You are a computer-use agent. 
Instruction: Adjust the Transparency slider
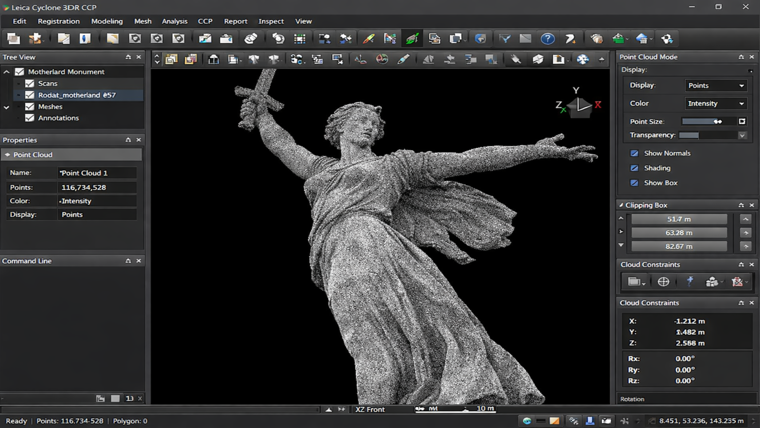709,135
